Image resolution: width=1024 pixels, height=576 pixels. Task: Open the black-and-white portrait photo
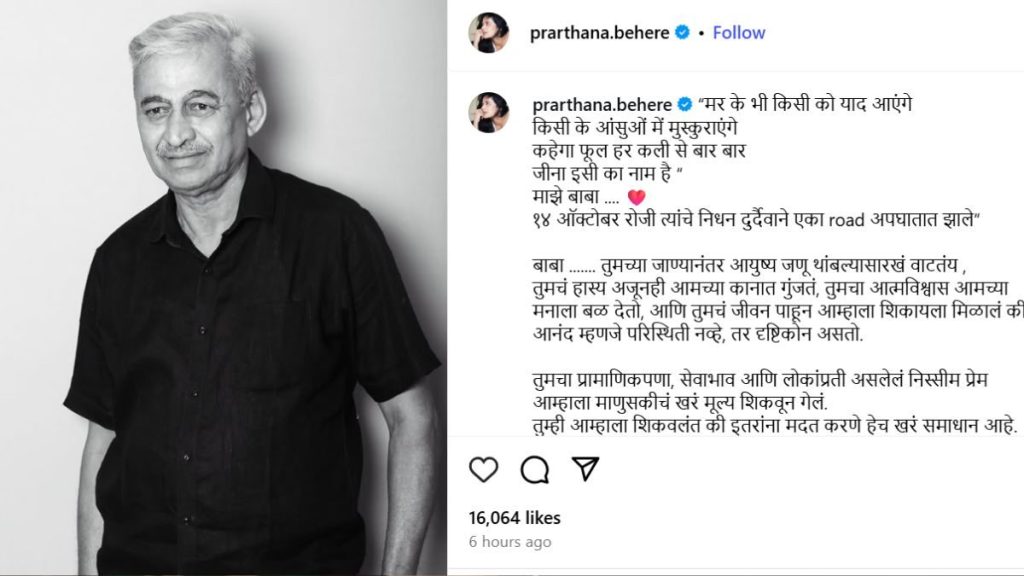(x=223, y=287)
